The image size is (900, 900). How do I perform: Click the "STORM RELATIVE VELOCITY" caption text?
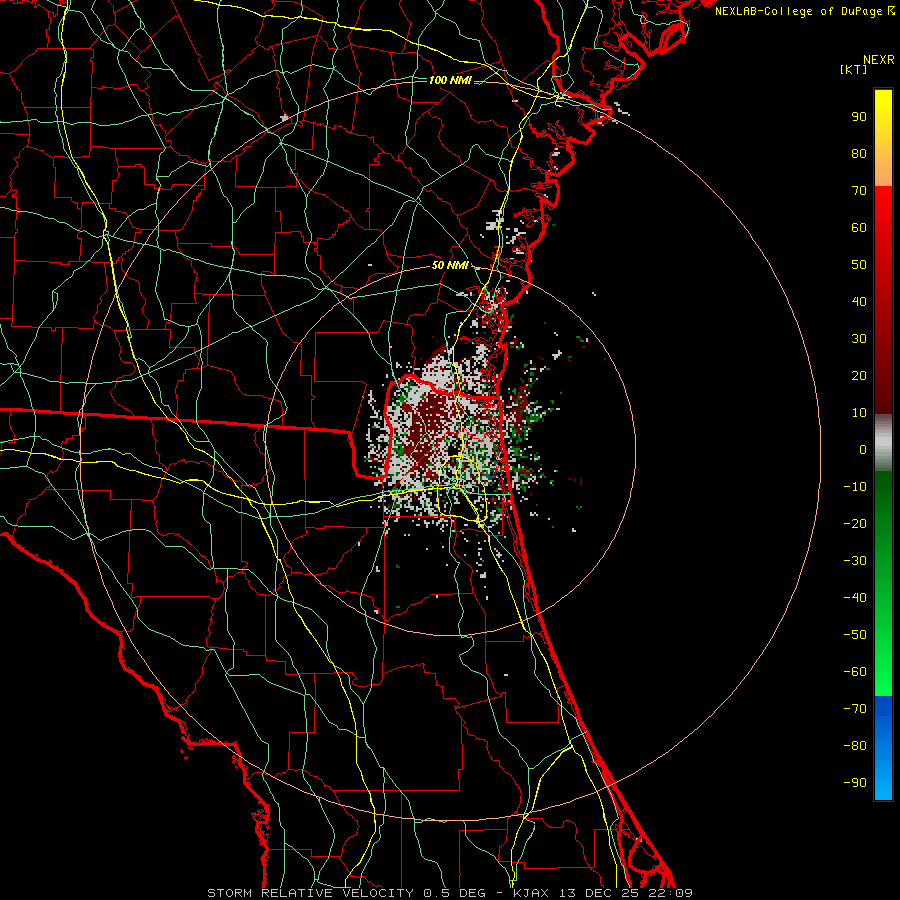(x=311, y=893)
